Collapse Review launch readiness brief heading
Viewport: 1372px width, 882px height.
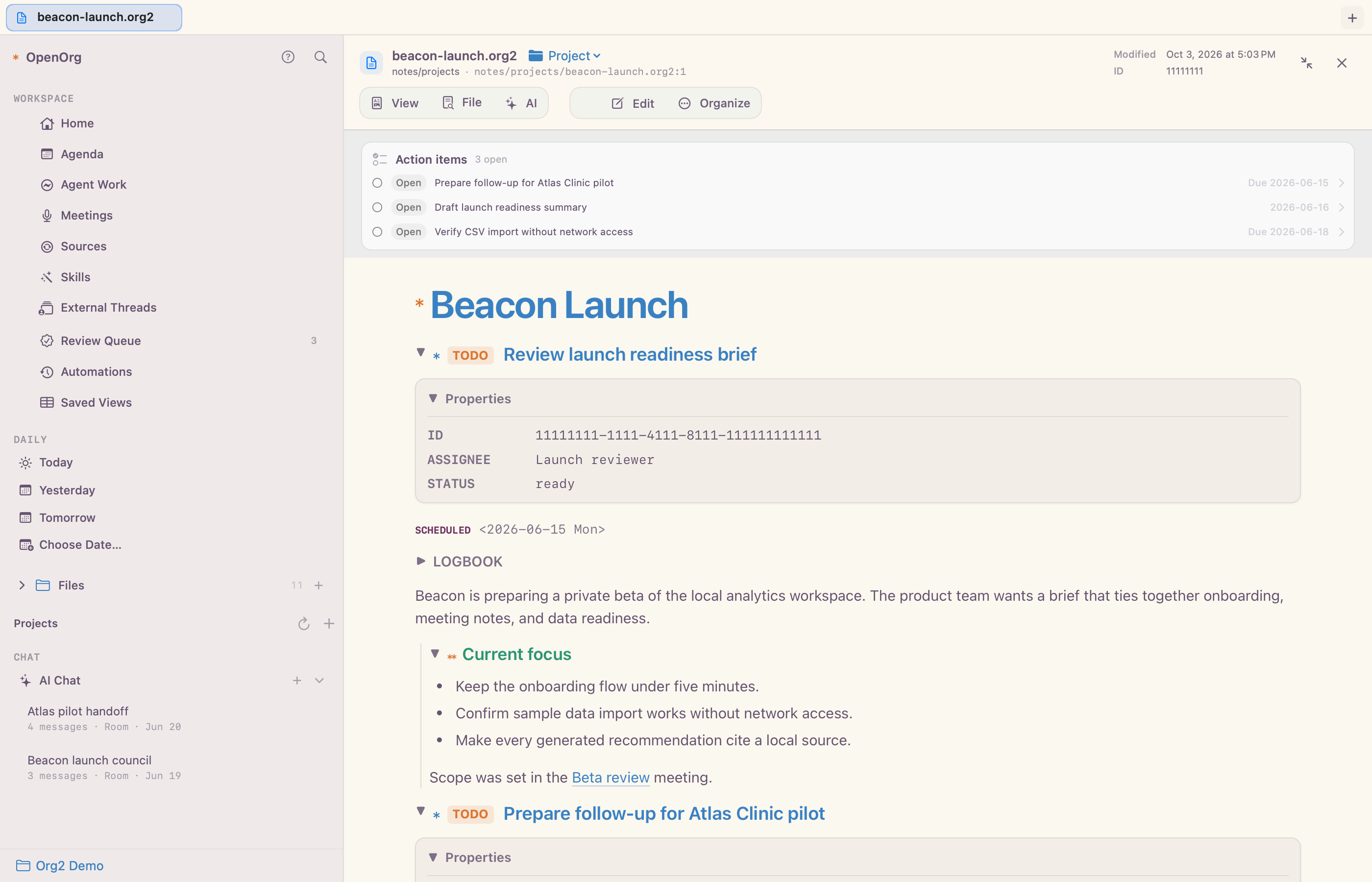(421, 352)
